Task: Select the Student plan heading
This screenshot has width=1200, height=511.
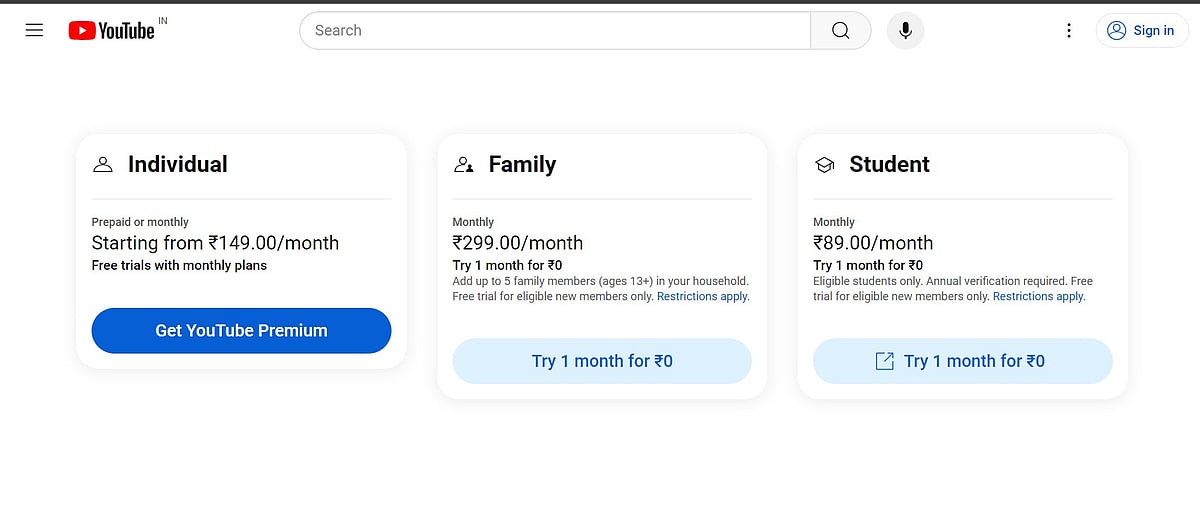Action: click(x=889, y=164)
